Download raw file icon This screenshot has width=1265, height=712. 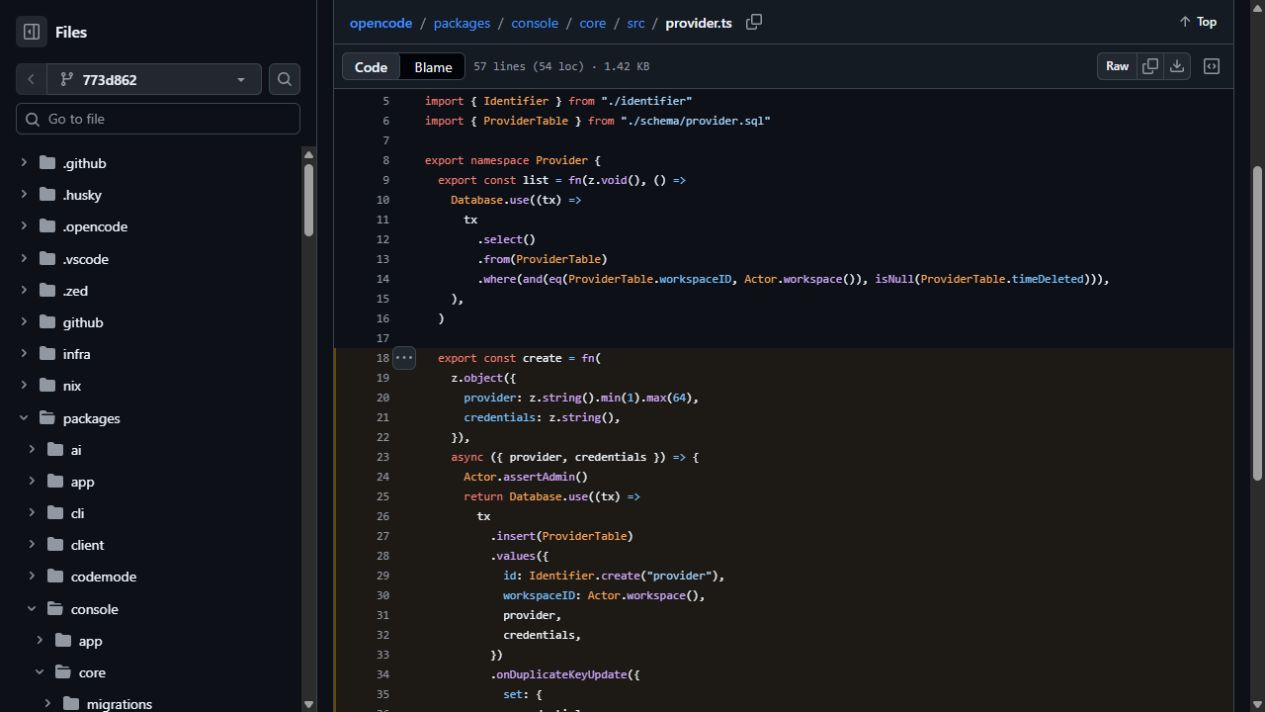[1177, 66]
